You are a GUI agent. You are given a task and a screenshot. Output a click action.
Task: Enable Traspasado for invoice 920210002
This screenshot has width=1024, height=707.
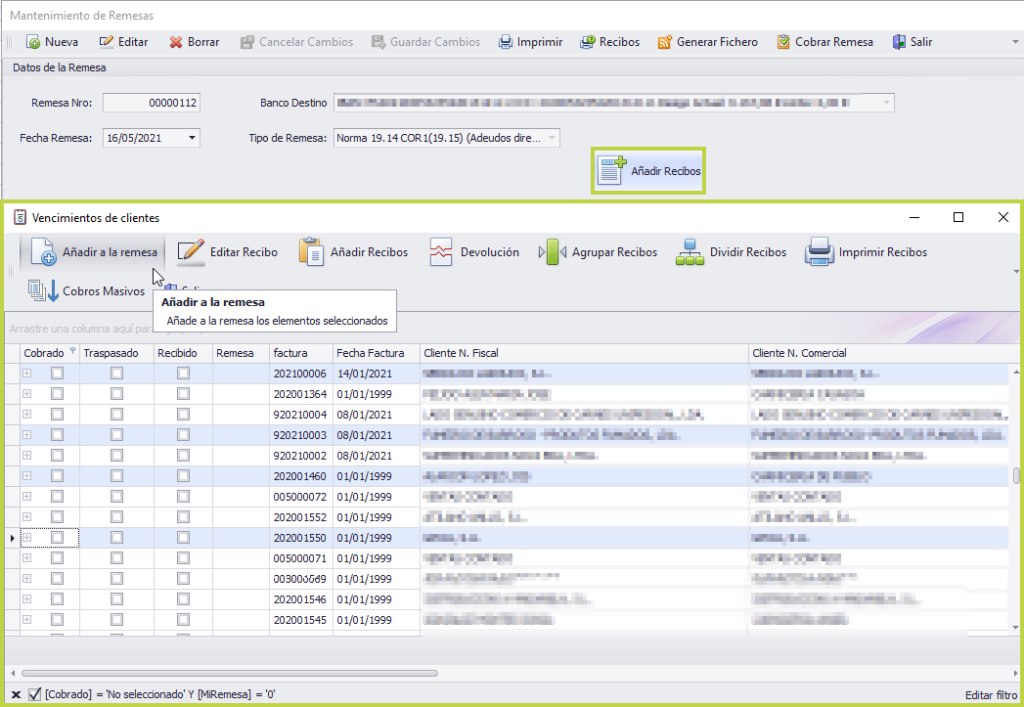tap(117, 456)
